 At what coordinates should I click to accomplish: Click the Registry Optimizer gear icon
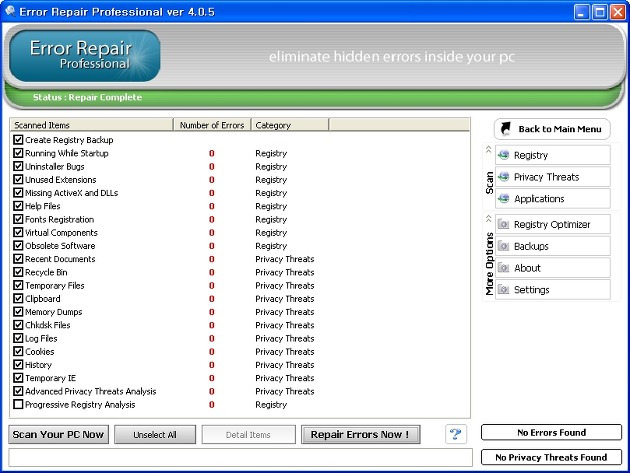503,224
